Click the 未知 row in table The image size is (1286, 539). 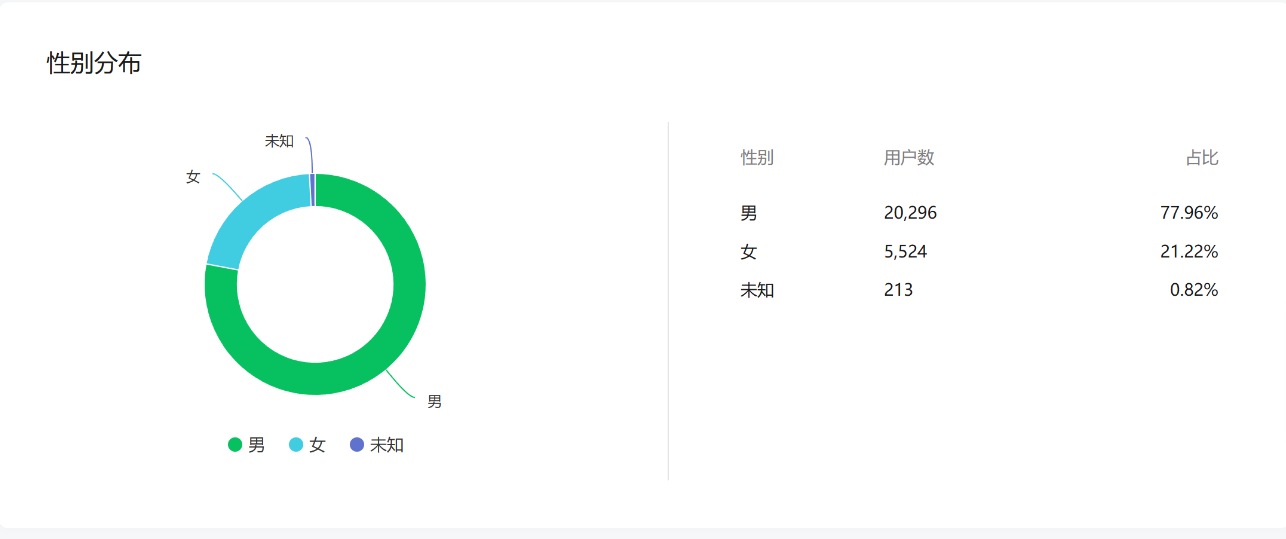[979, 290]
